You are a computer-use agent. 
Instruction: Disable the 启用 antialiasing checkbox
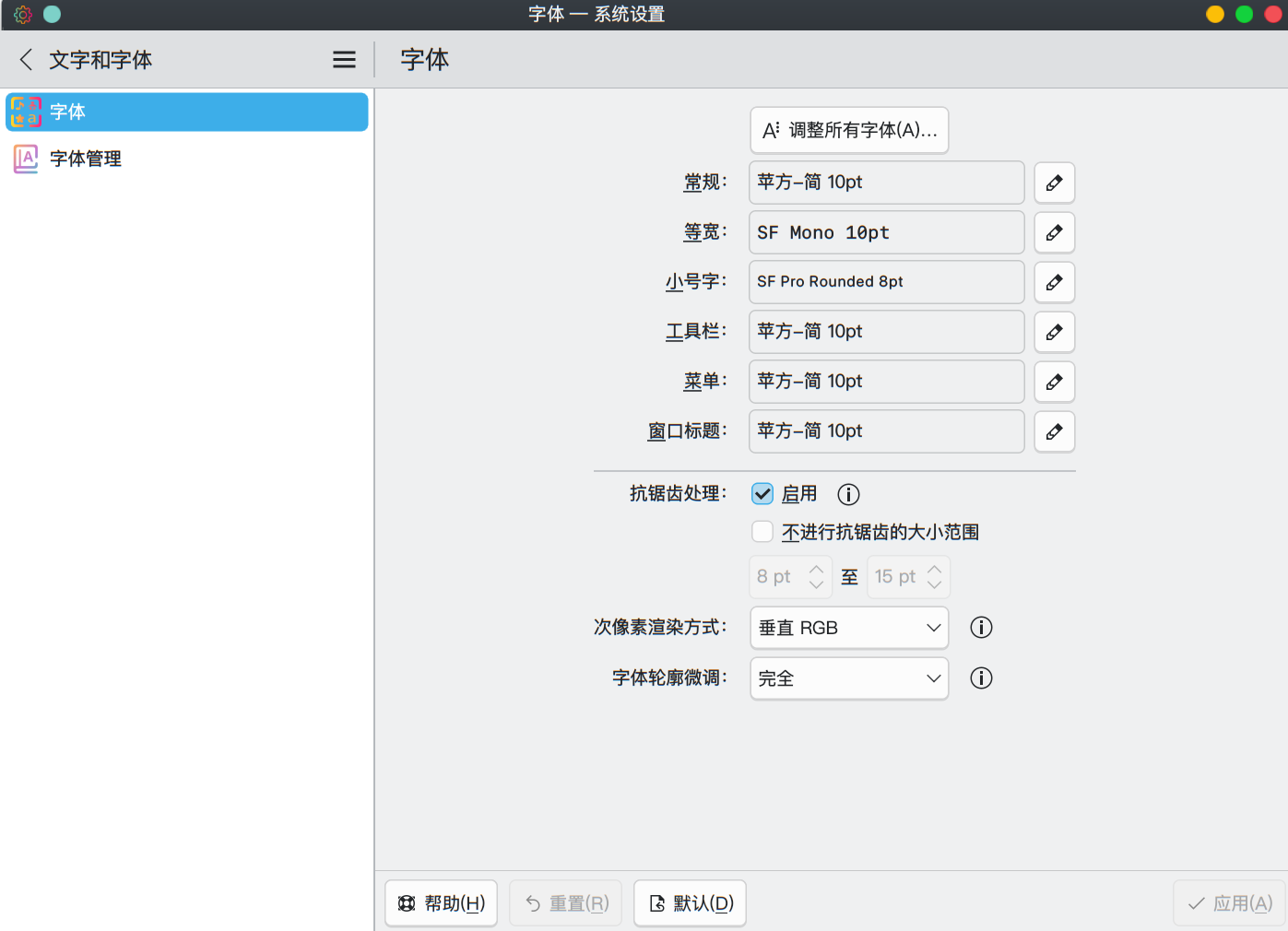tap(762, 493)
